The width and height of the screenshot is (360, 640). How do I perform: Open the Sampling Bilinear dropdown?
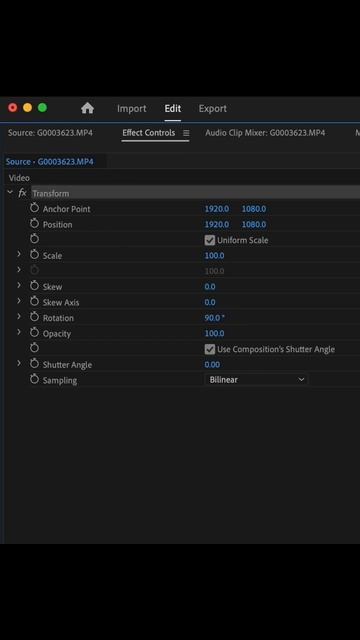[256, 380]
